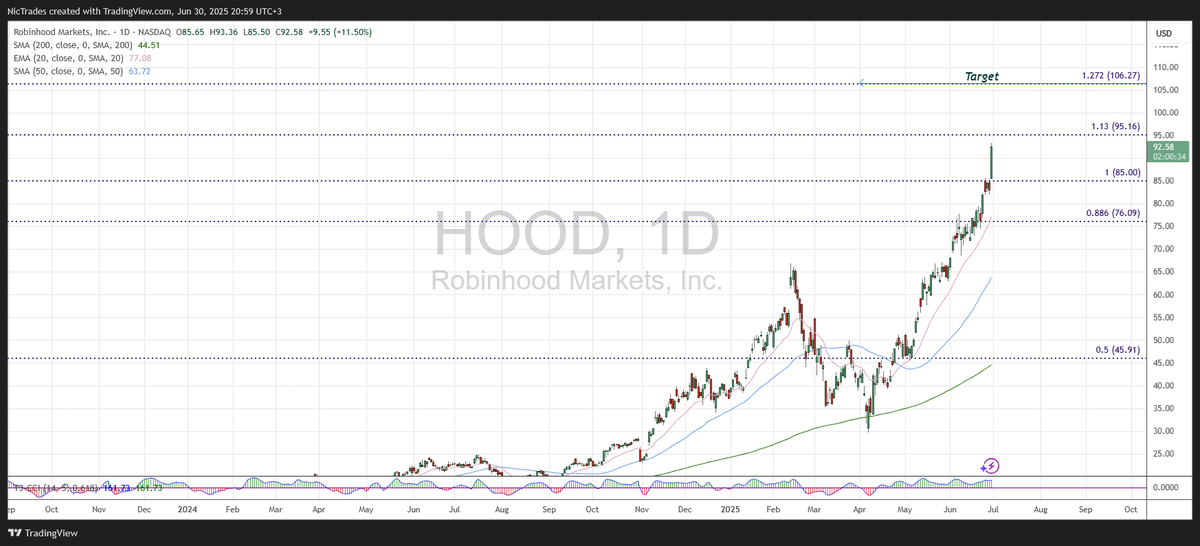Screen dimensions: 1200x546
Task: Click the change value +9.55 (+11.50%)
Action: [338, 32]
